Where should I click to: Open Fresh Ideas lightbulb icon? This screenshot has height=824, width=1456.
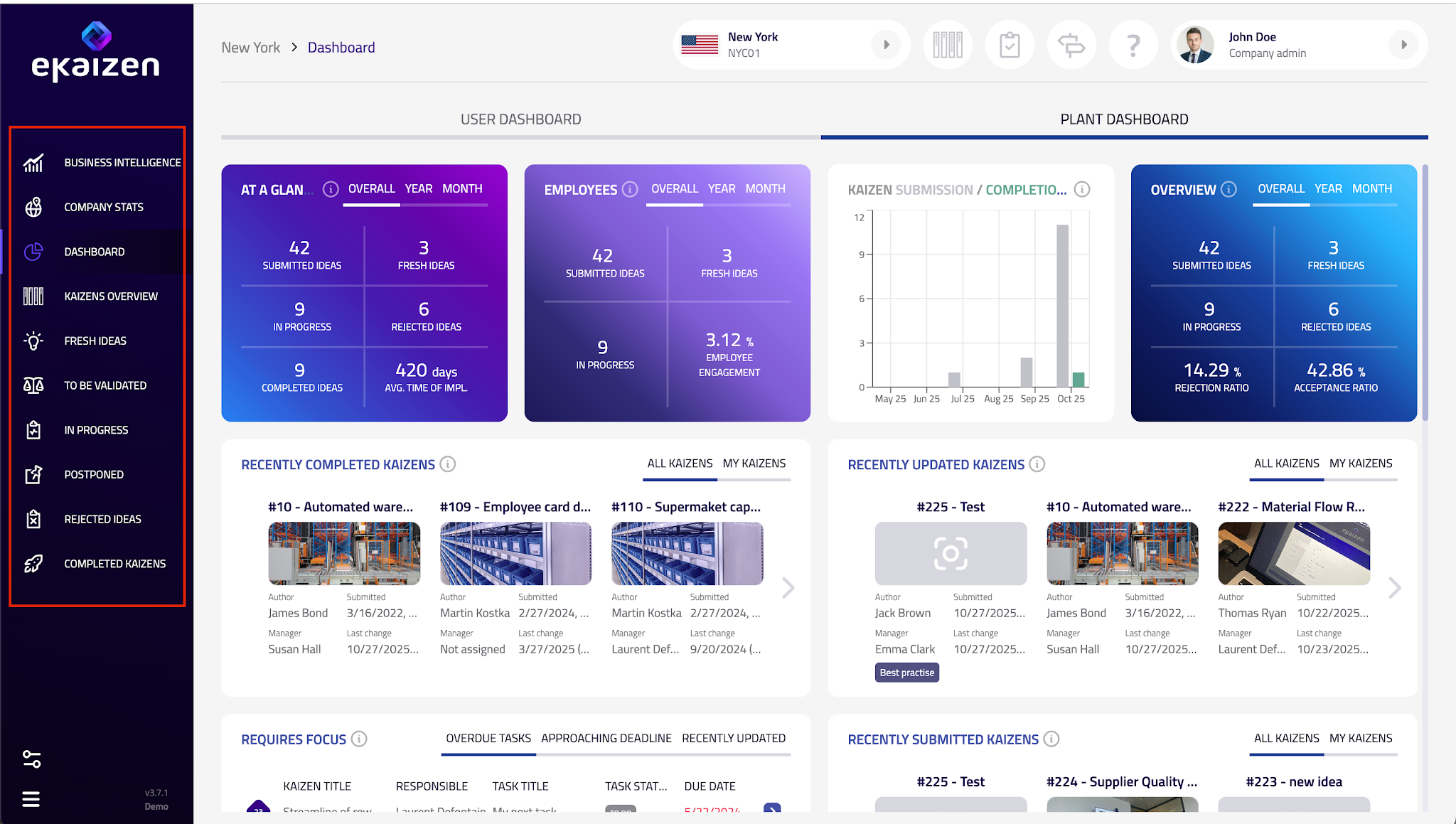[33, 341]
